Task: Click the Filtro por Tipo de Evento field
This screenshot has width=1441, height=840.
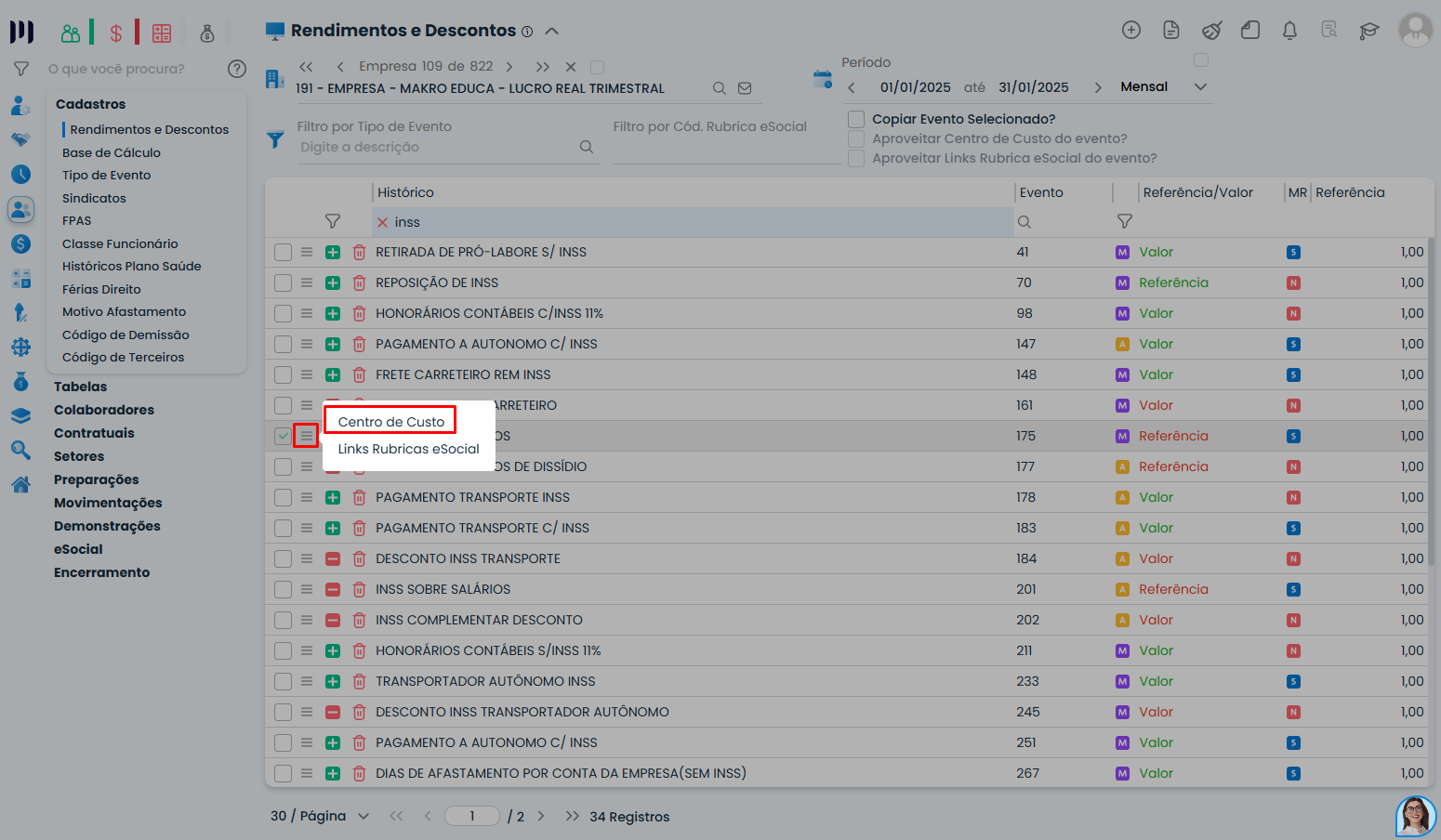Action: (437, 147)
